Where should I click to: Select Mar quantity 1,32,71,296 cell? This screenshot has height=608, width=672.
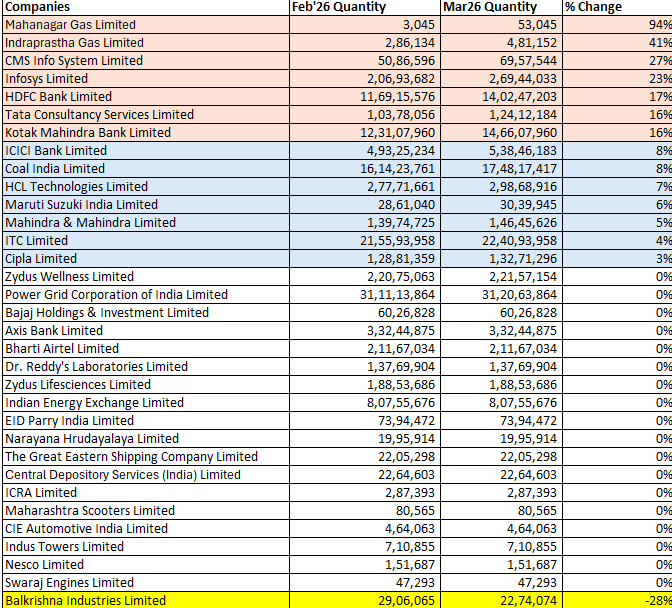(x=501, y=259)
